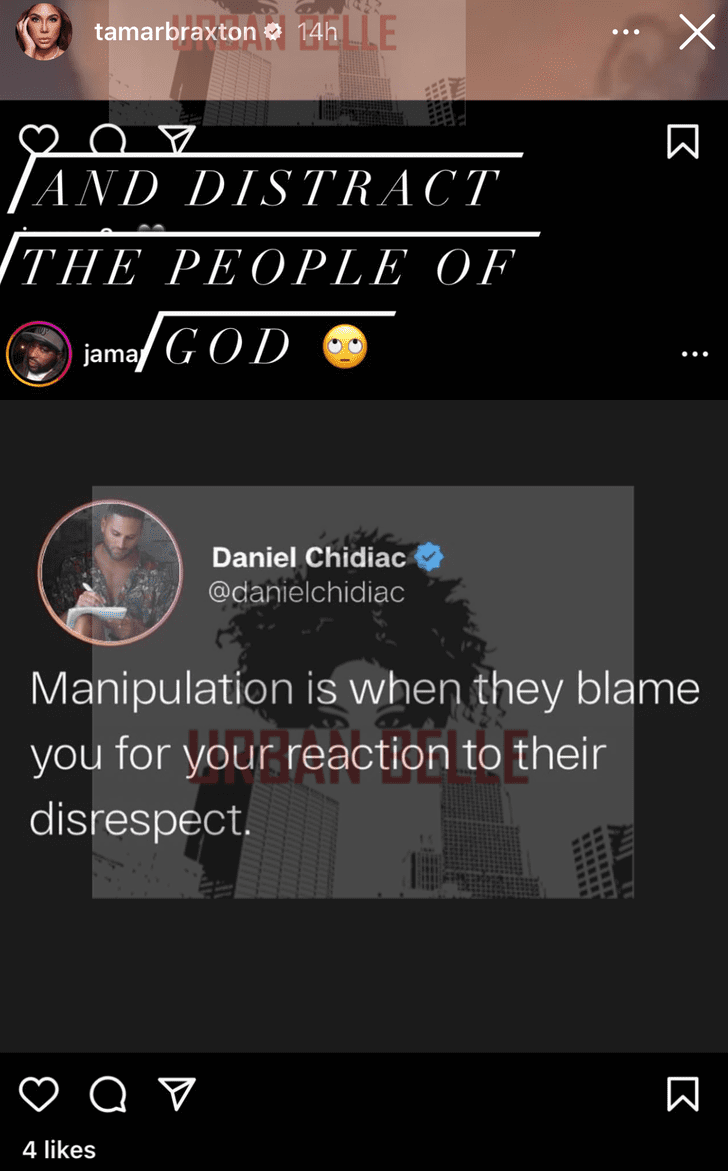Click the blue verified badge
728x1171 pixels.
[x=429, y=556]
